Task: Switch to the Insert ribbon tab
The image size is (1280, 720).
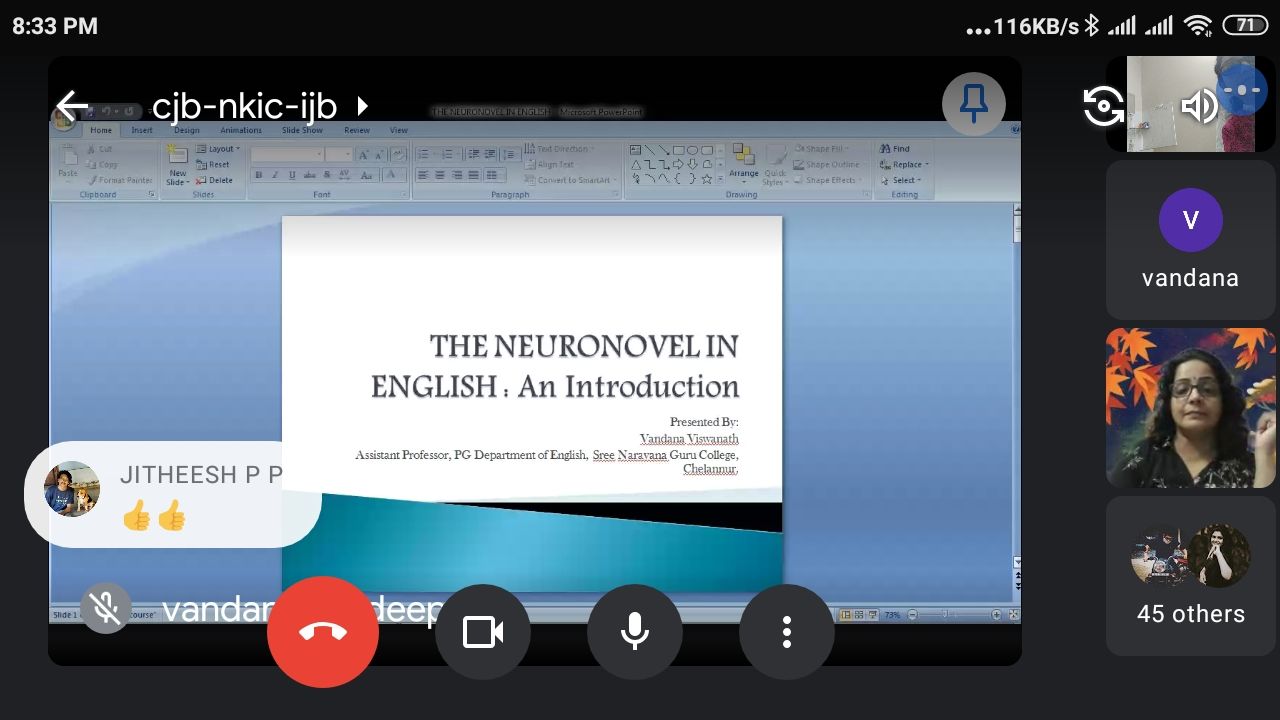Action: [142, 130]
